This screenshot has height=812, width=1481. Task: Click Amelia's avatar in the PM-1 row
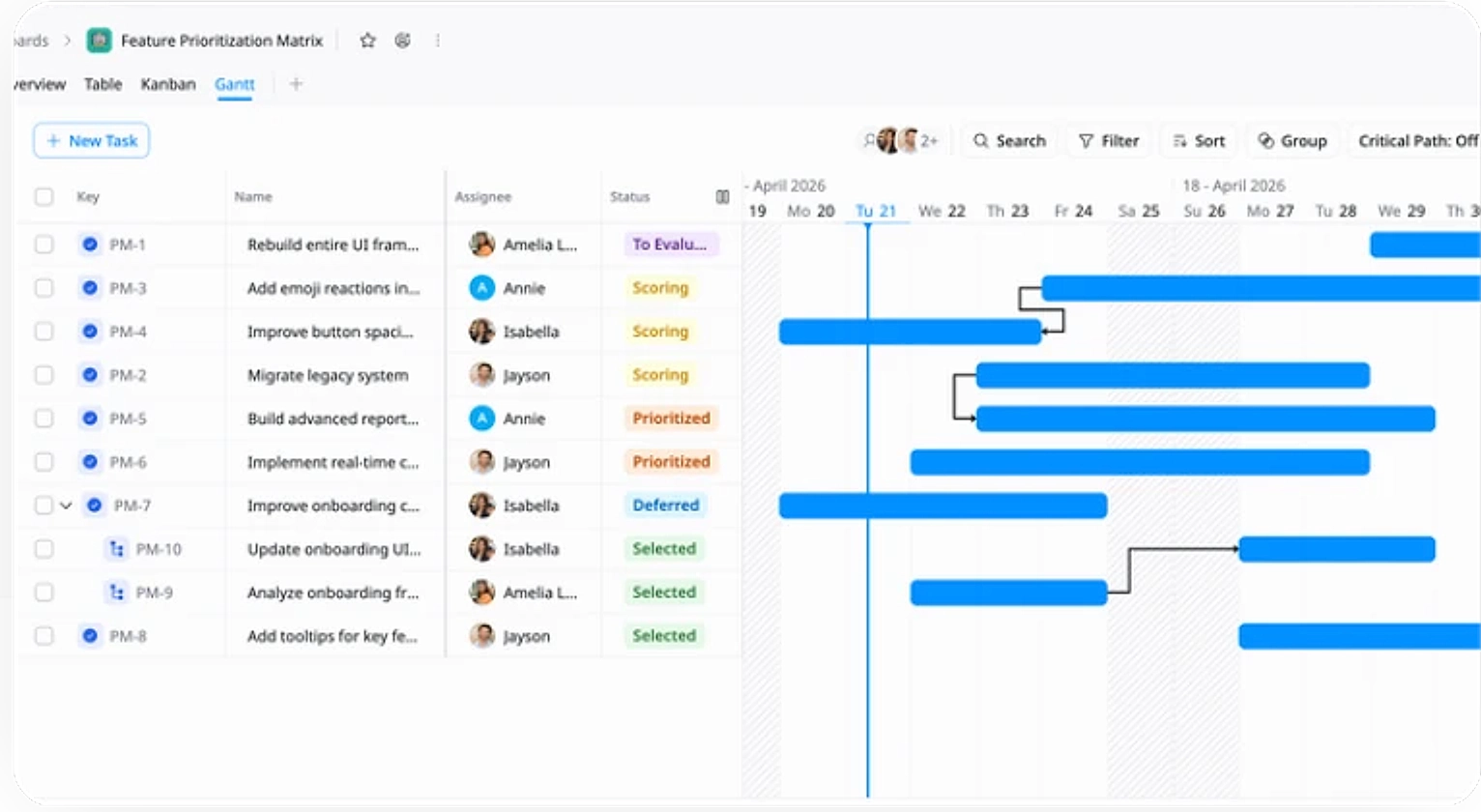point(481,245)
